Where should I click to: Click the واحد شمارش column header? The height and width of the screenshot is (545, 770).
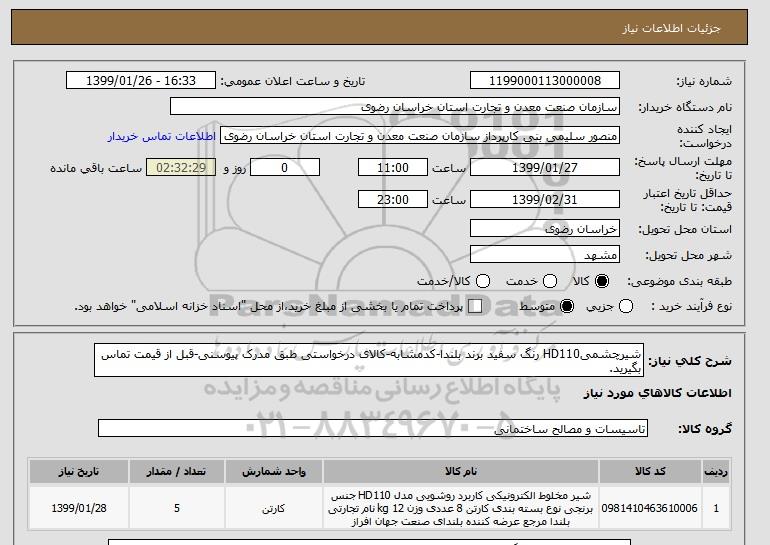(x=274, y=471)
